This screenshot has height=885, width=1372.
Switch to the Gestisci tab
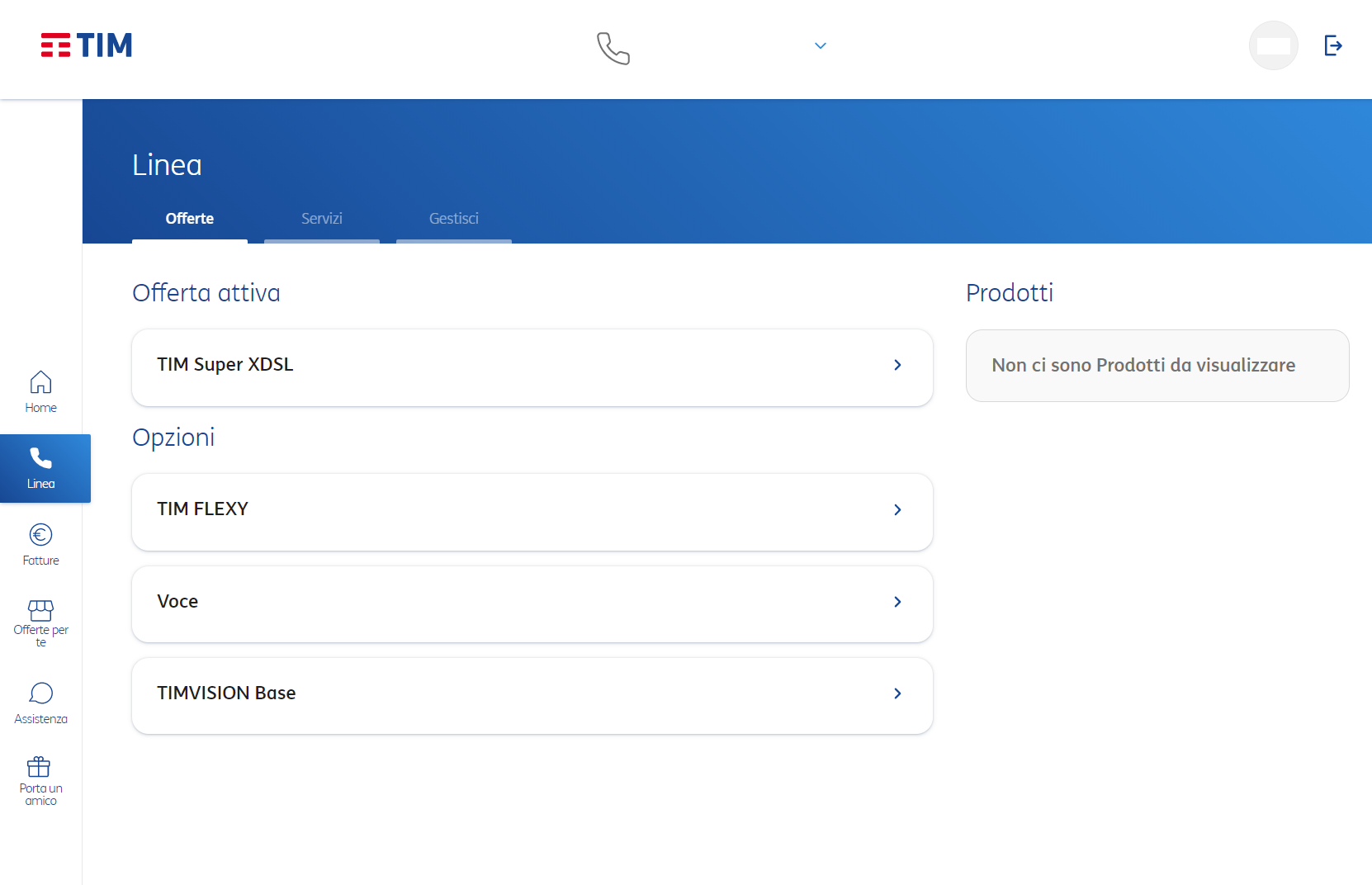454,219
